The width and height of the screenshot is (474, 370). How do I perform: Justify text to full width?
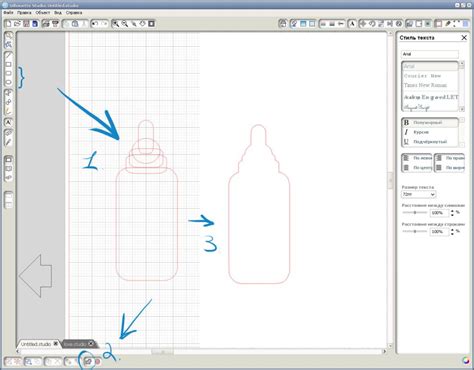coord(450,168)
